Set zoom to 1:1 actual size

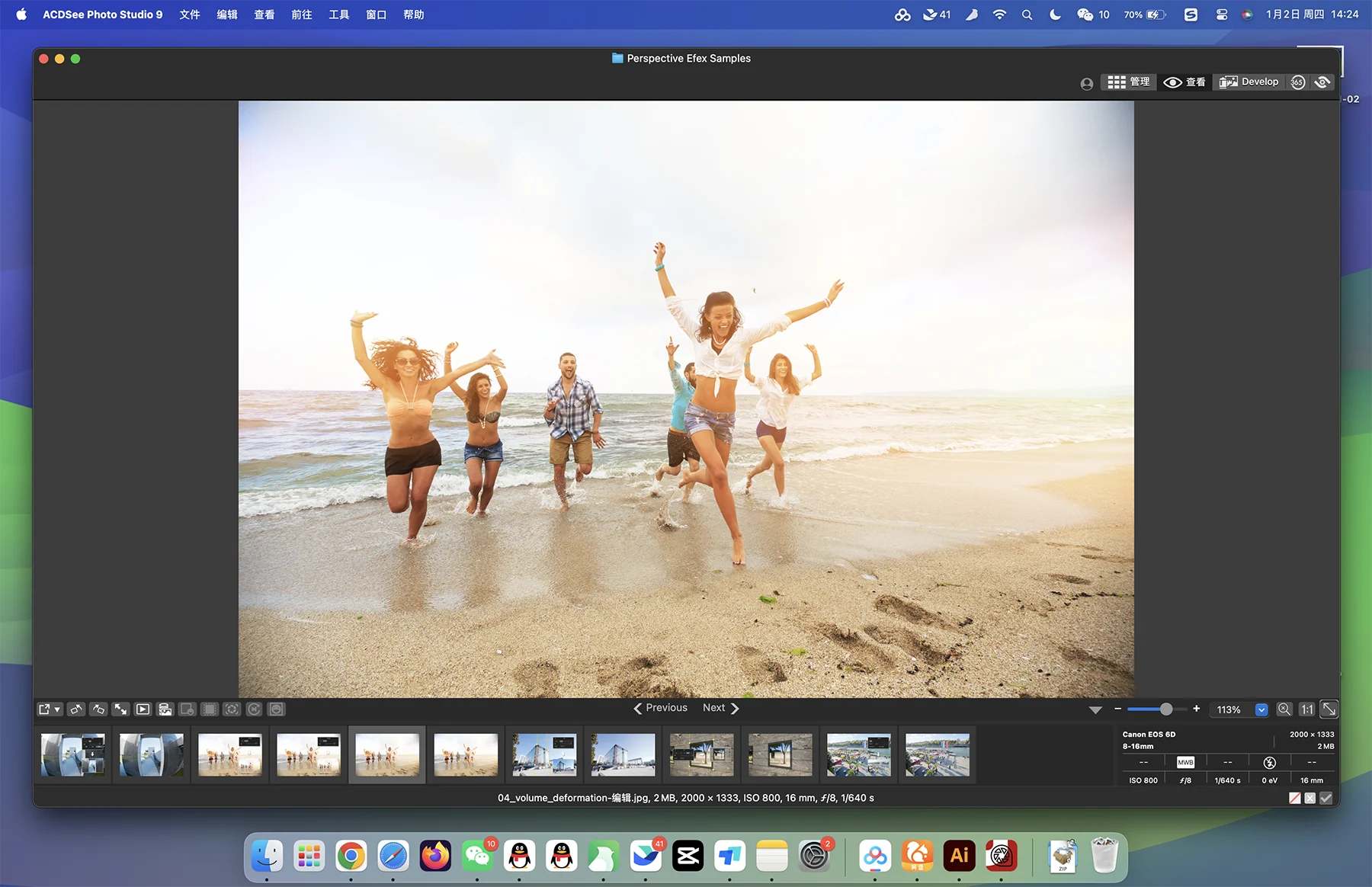[1307, 709]
